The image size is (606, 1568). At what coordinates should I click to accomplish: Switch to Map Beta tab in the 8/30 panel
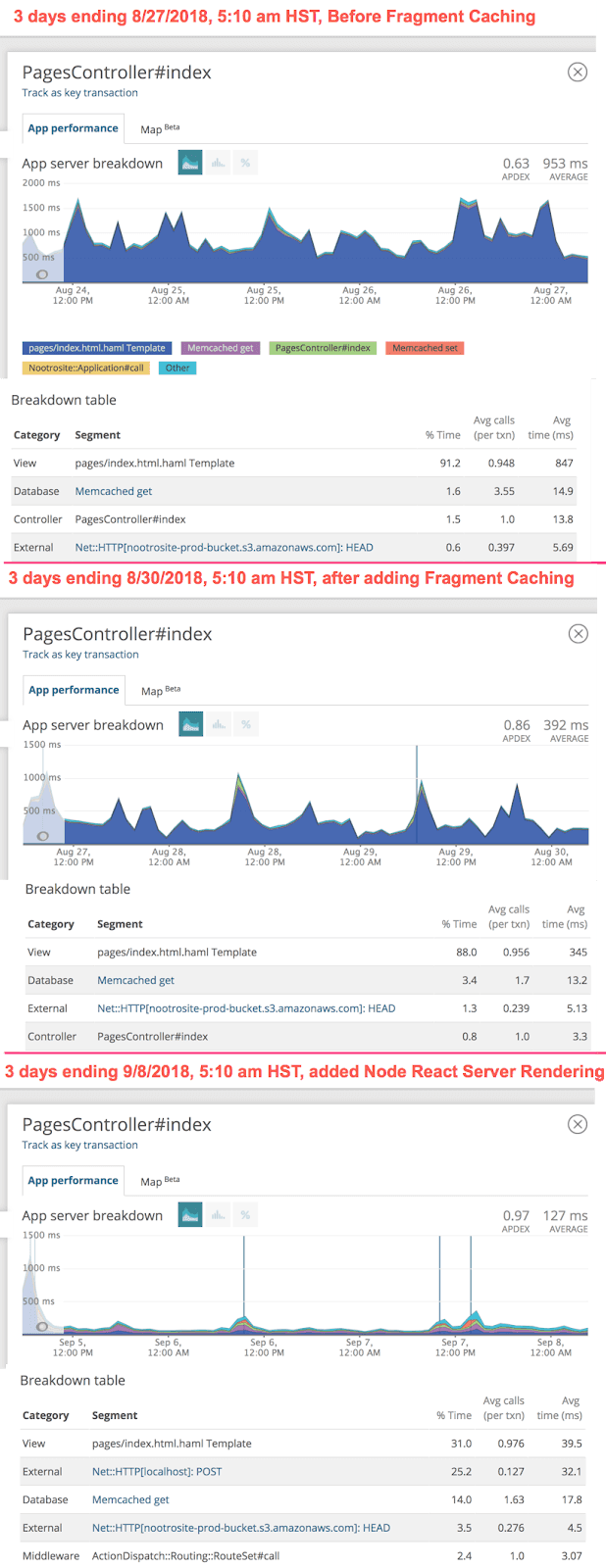[160, 690]
